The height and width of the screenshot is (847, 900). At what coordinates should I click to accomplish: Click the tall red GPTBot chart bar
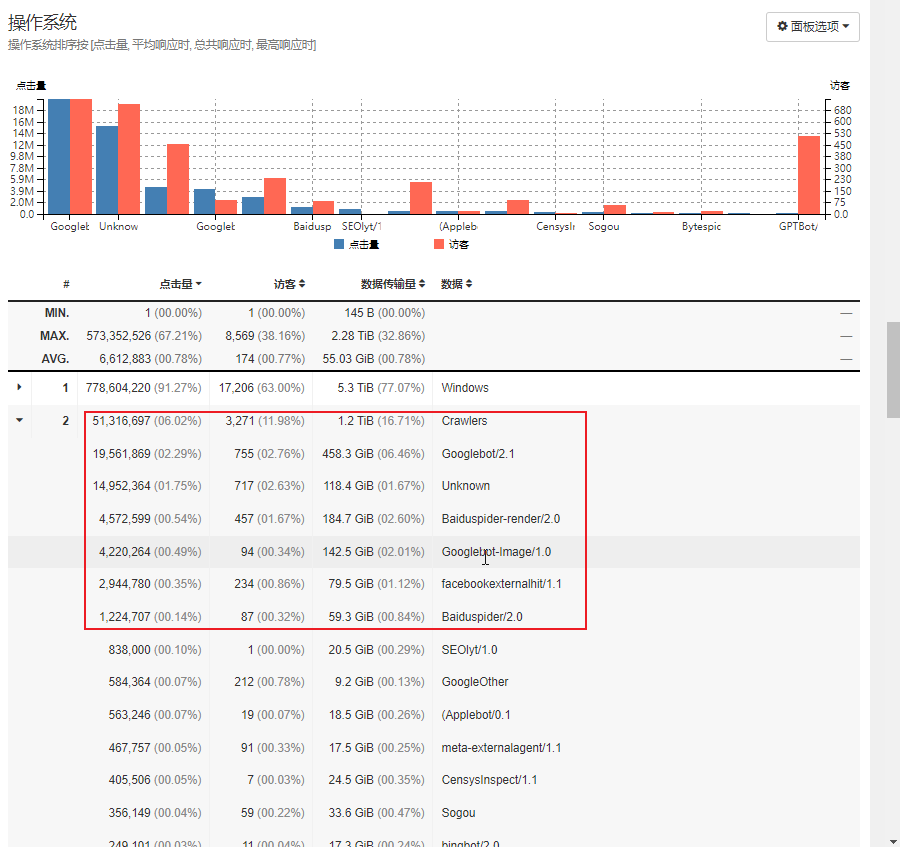click(x=808, y=175)
